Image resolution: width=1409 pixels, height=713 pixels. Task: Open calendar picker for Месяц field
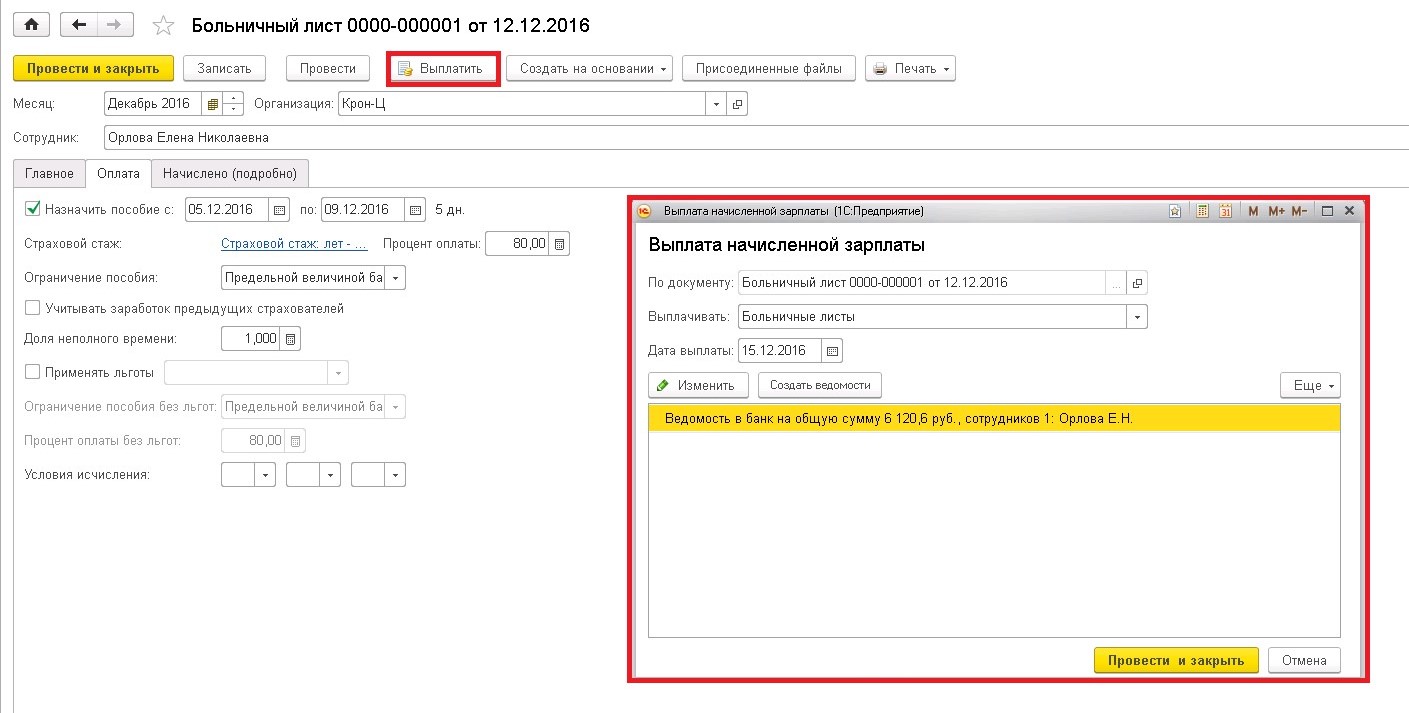[x=212, y=103]
